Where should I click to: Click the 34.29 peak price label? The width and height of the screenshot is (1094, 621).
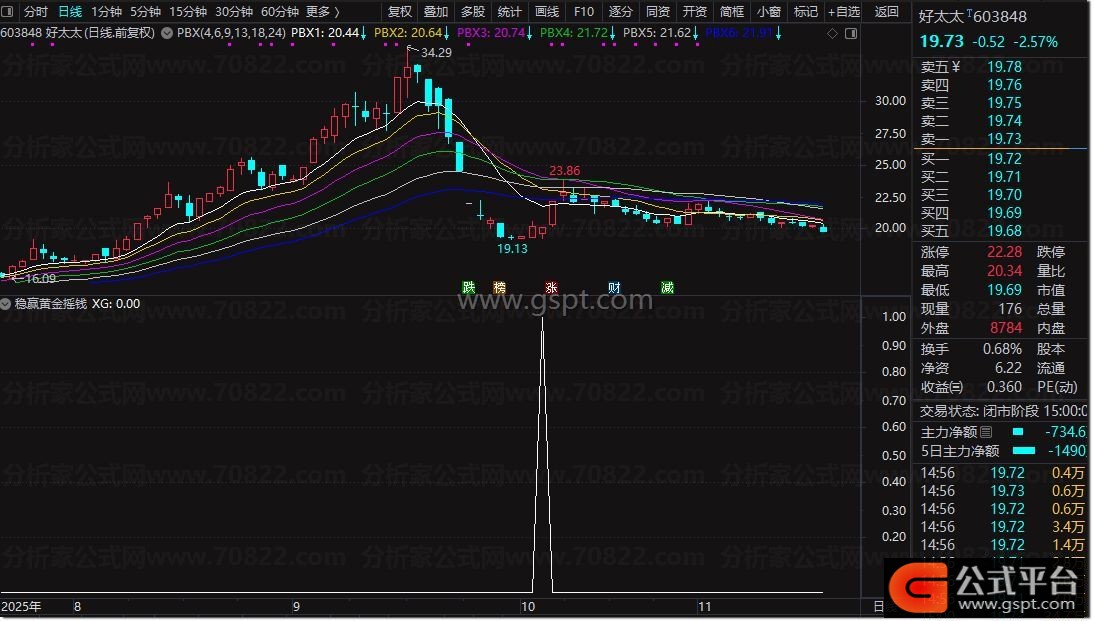tap(437, 52)
